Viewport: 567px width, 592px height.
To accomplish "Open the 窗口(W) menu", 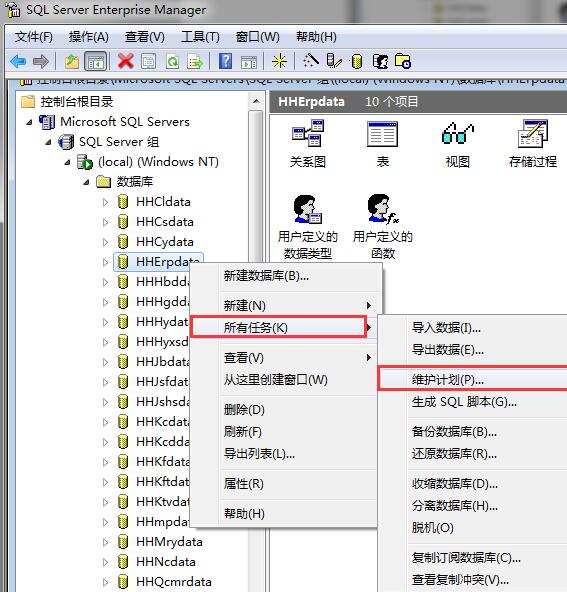I will pyautogui.click(x=257, y=37).
